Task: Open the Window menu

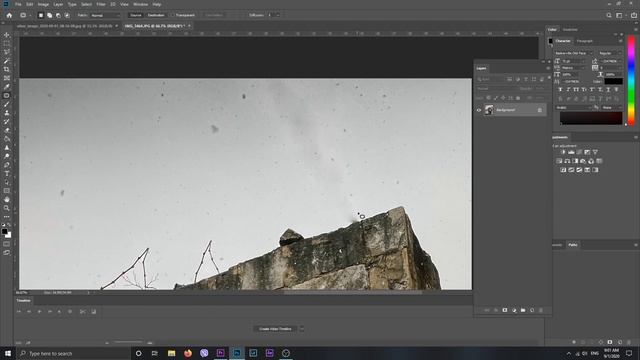Action: click(140, 4)
